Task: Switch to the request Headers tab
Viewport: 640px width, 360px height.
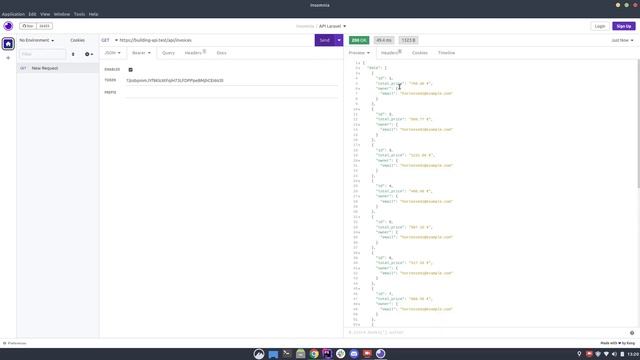Action: (195, 53)
